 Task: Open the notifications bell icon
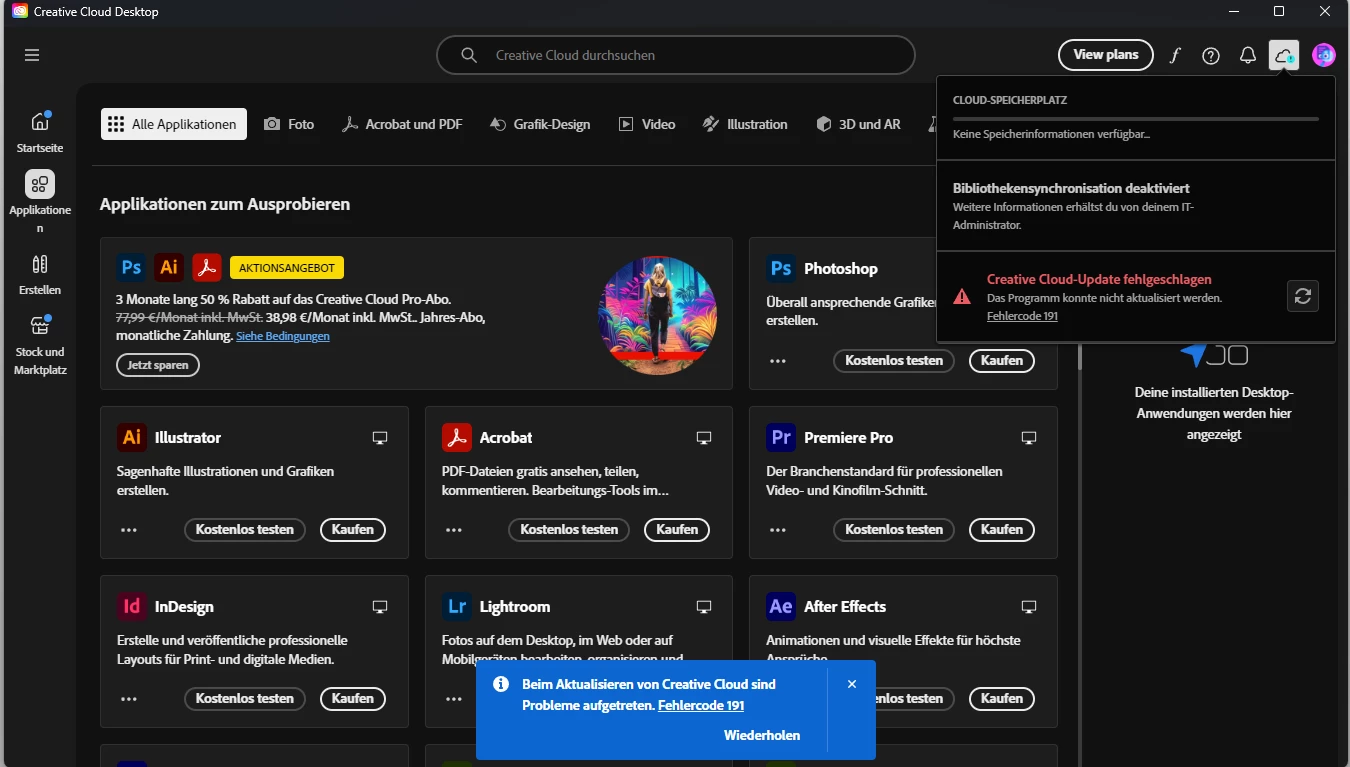pos(1247,55)
